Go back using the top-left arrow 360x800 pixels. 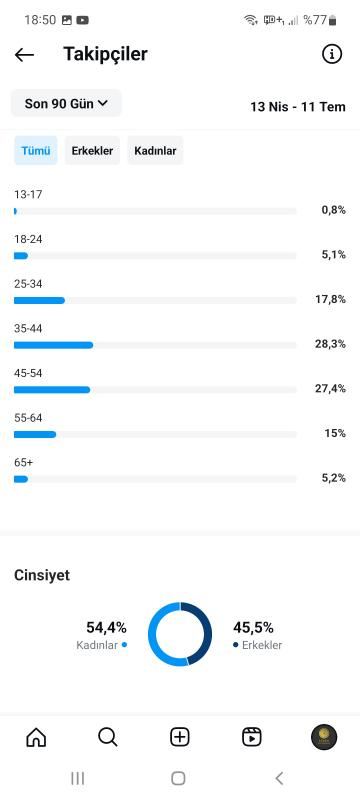coord(24,55)
